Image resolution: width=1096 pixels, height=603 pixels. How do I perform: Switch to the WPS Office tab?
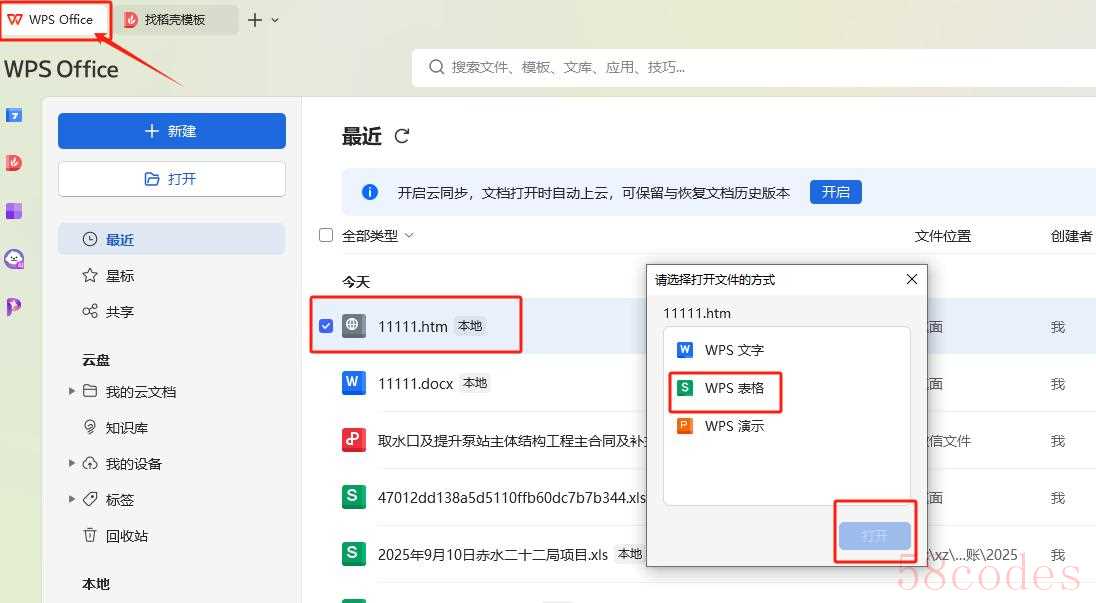pos(56,20)
